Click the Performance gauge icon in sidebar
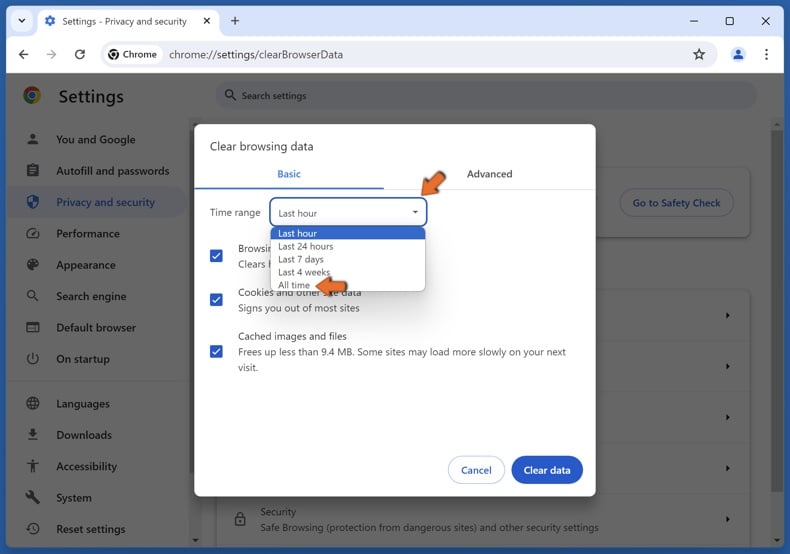This screenshot has height=554, width=790. (x=33, y=234)
